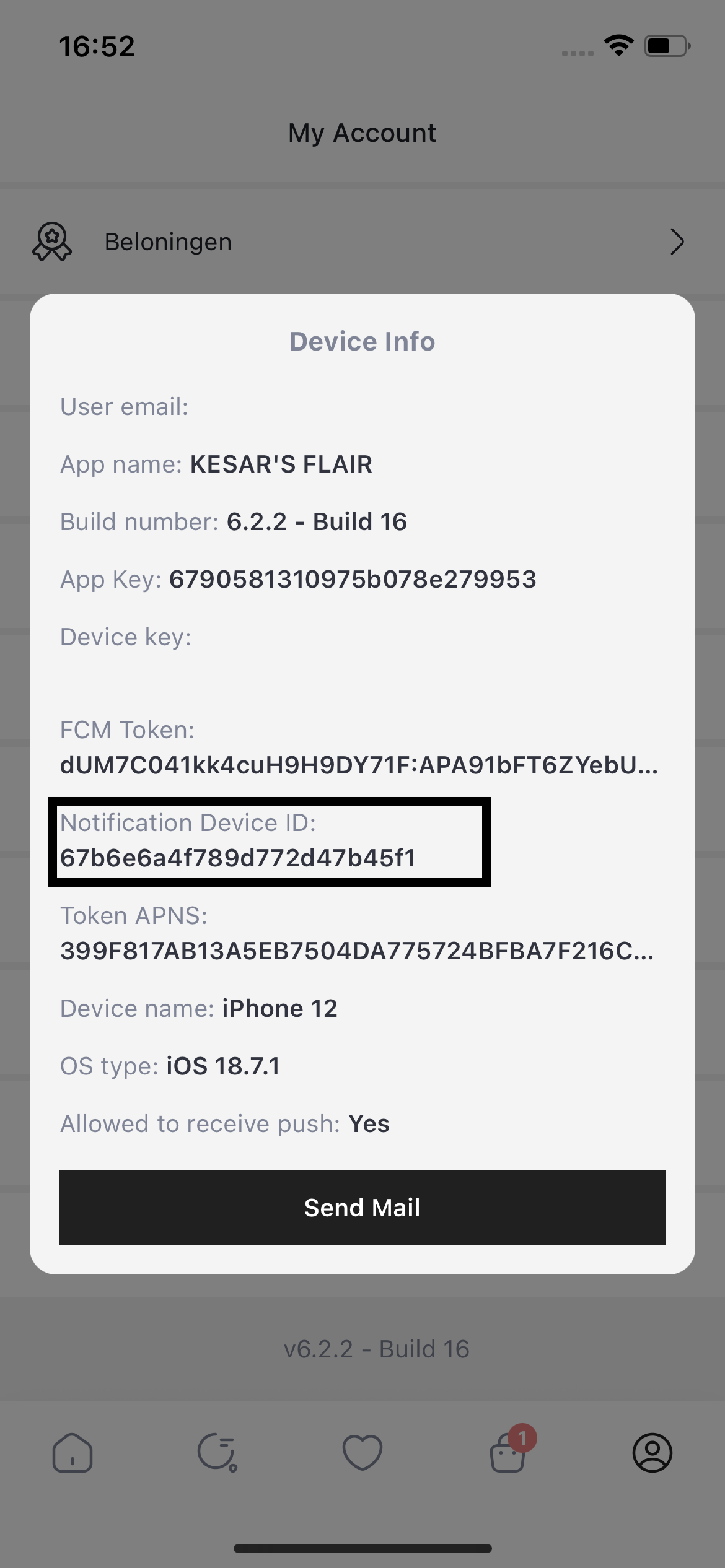Tap the Wi-Fi status icon
725x1568 pixels.
(x=618, y=46)
